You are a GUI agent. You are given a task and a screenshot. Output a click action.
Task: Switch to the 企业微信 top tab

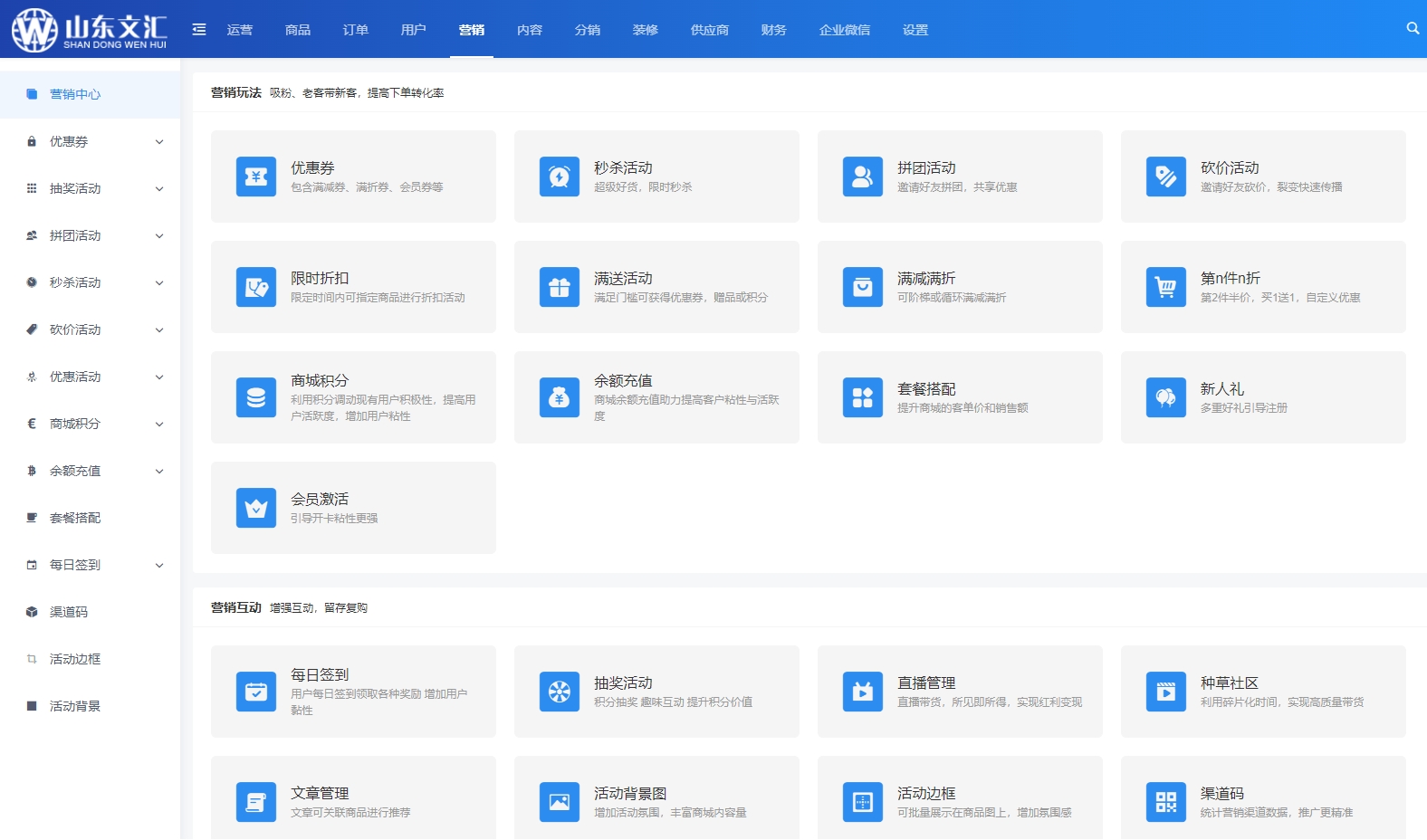coord(845,30)
